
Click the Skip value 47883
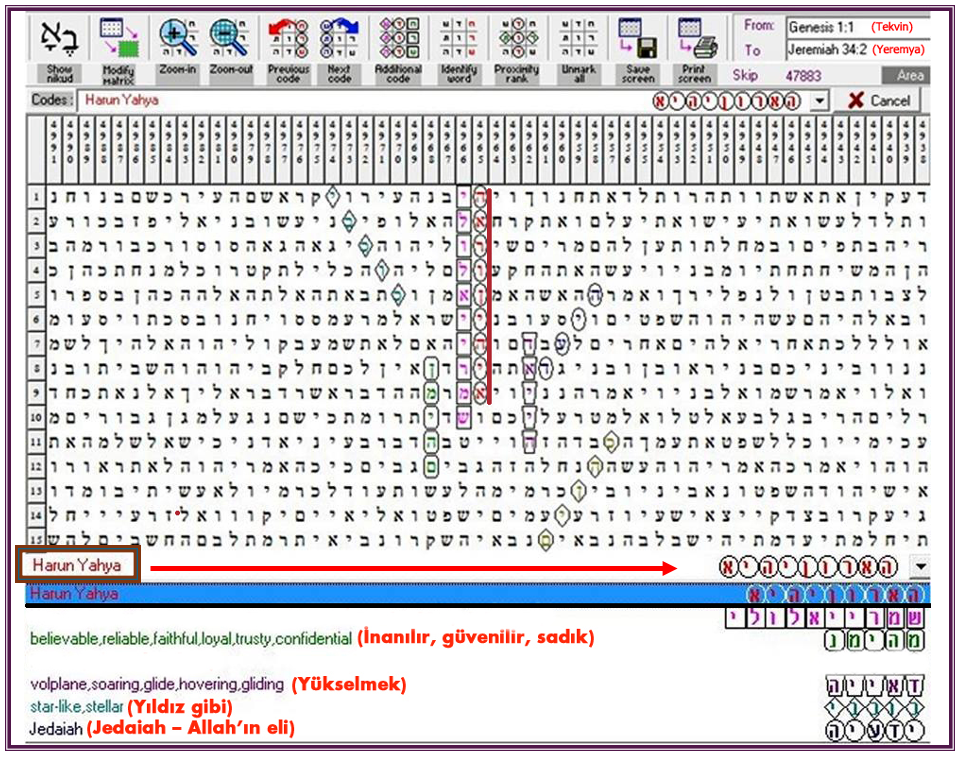tap(803, 76)
